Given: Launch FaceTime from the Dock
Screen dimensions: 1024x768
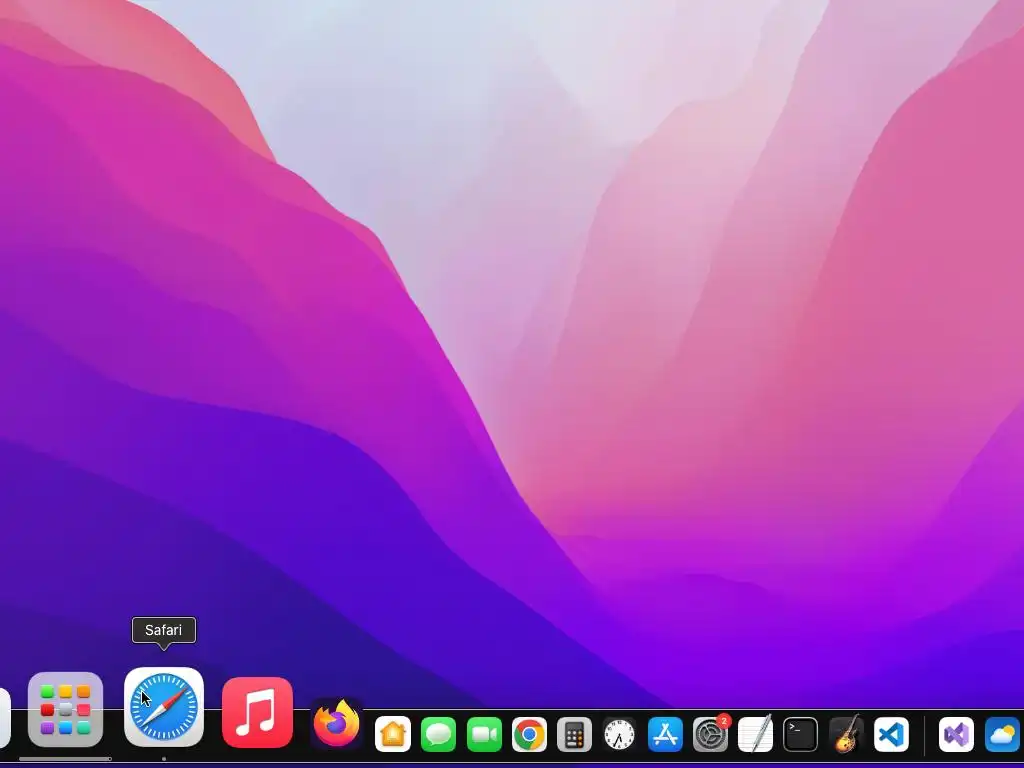Looking at the screenshot, I should (484, 734).
